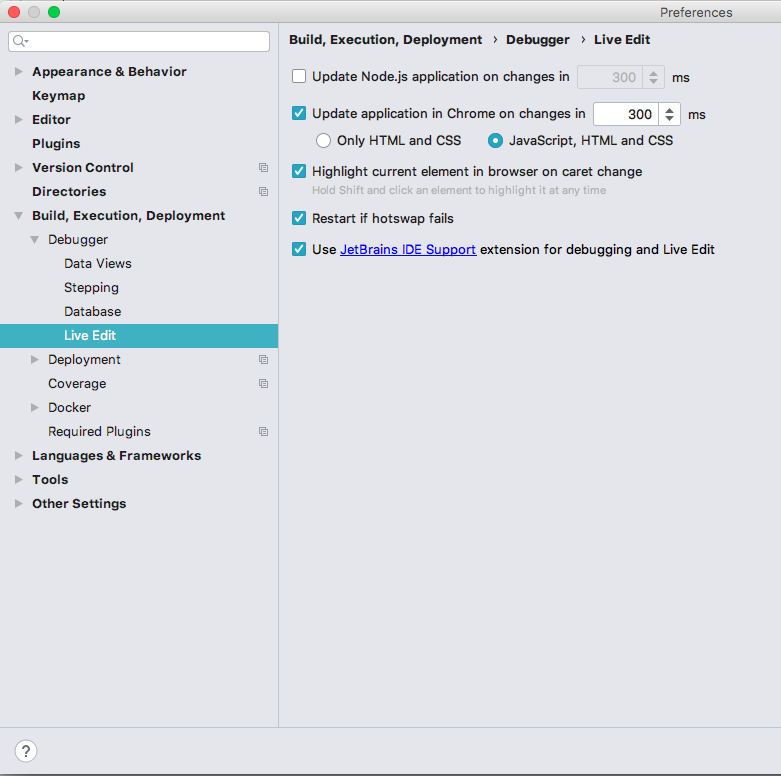Enable Update Node.js application on changes
The width and height of the screenshot is (781, 776).
coord(299,76)
